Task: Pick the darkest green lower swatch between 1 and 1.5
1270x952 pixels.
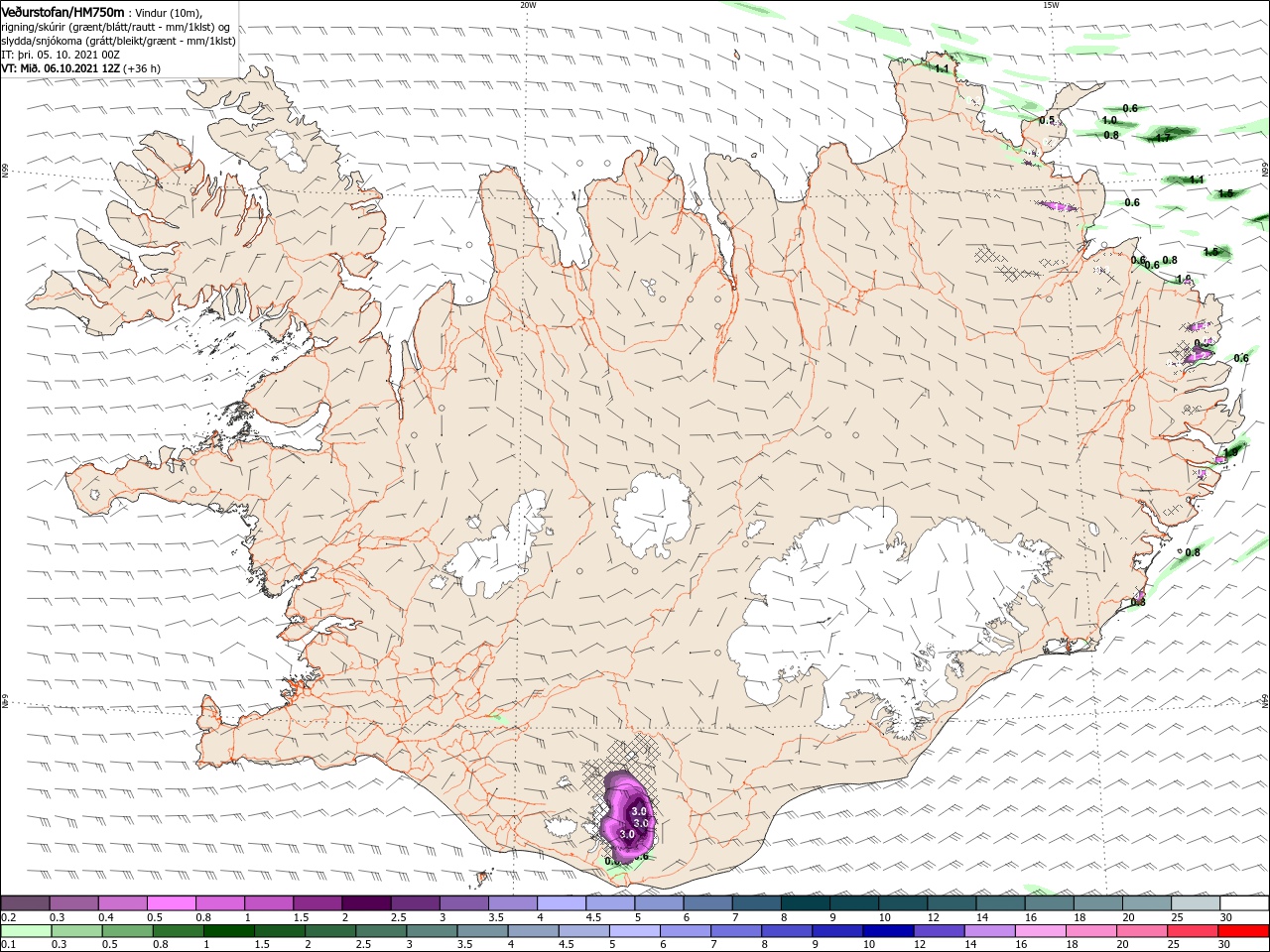Action: (228, 931)
